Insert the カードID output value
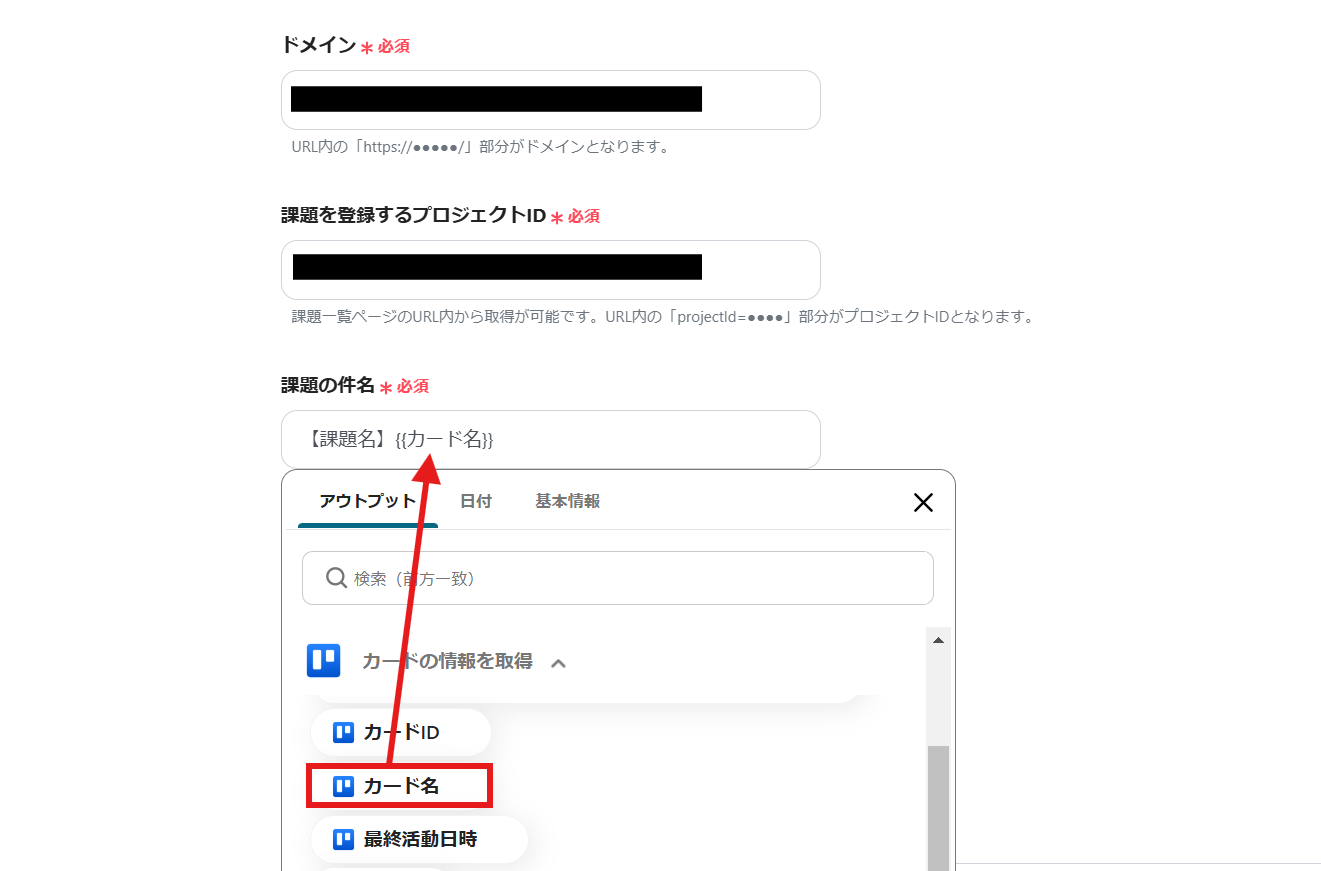Screen dimensions: 1321x871 pos(401,733)
